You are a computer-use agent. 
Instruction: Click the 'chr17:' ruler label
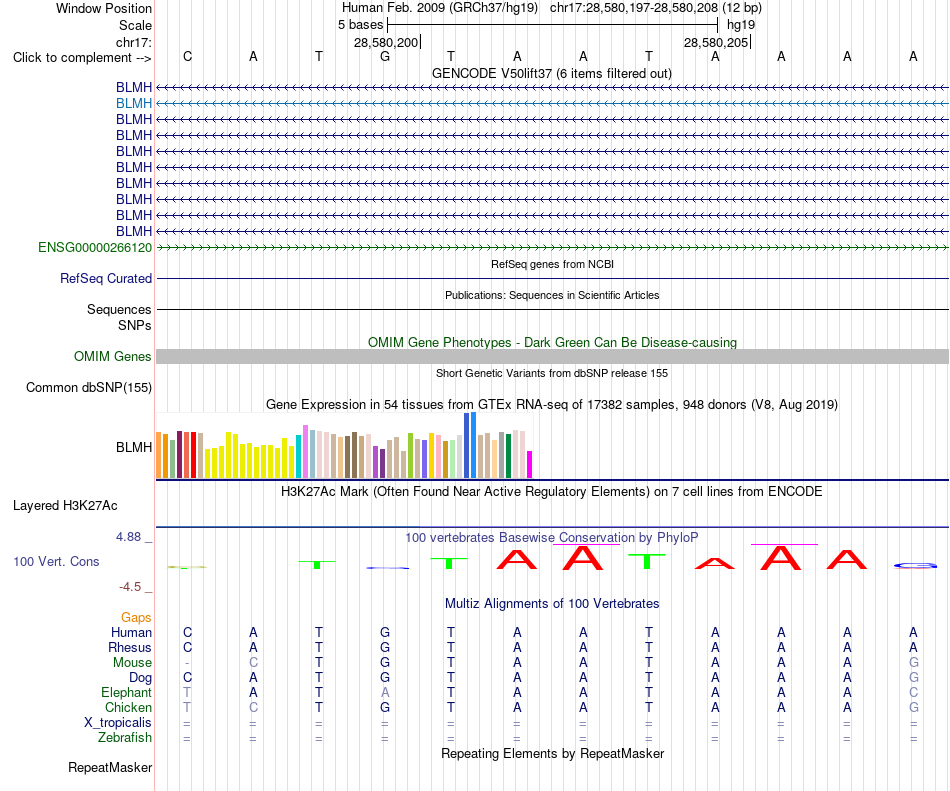[134, 42]
